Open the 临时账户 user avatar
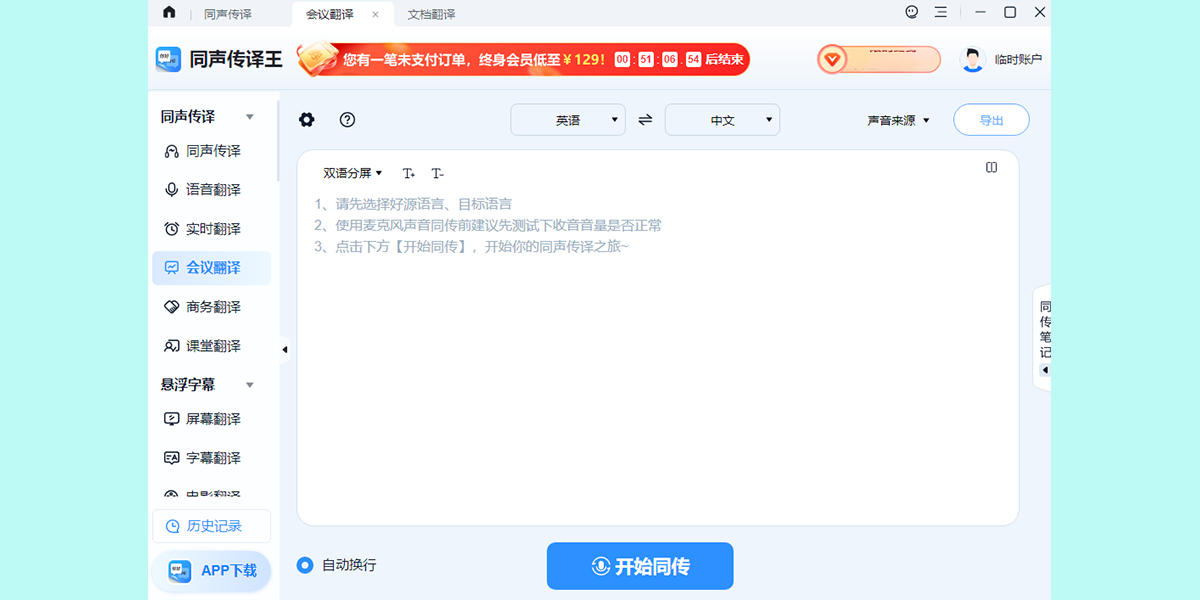The height and width of the screenshot is (600, 1200). click(972, 60)
